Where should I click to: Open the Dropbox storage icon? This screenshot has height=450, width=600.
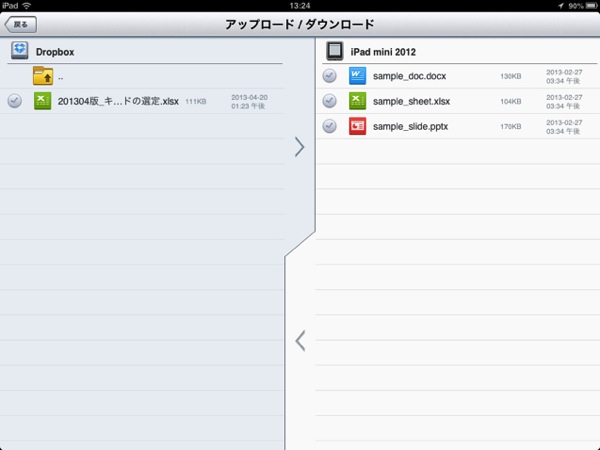(x=20, y=51)
